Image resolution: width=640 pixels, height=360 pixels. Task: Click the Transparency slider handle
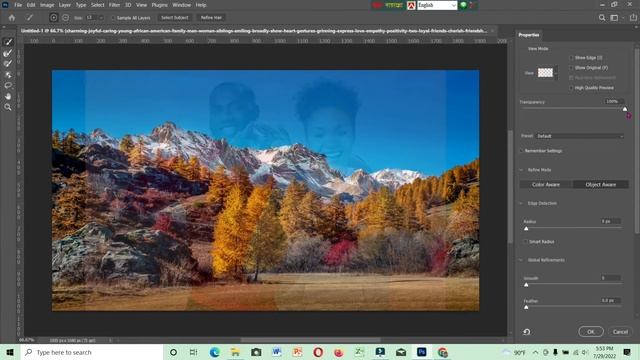click(624, 109)
